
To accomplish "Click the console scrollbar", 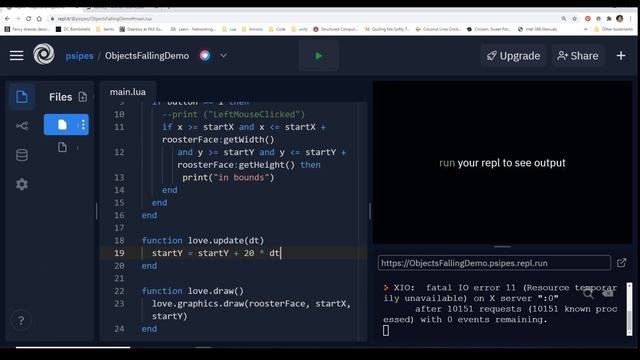I will (x=629, y=309).
